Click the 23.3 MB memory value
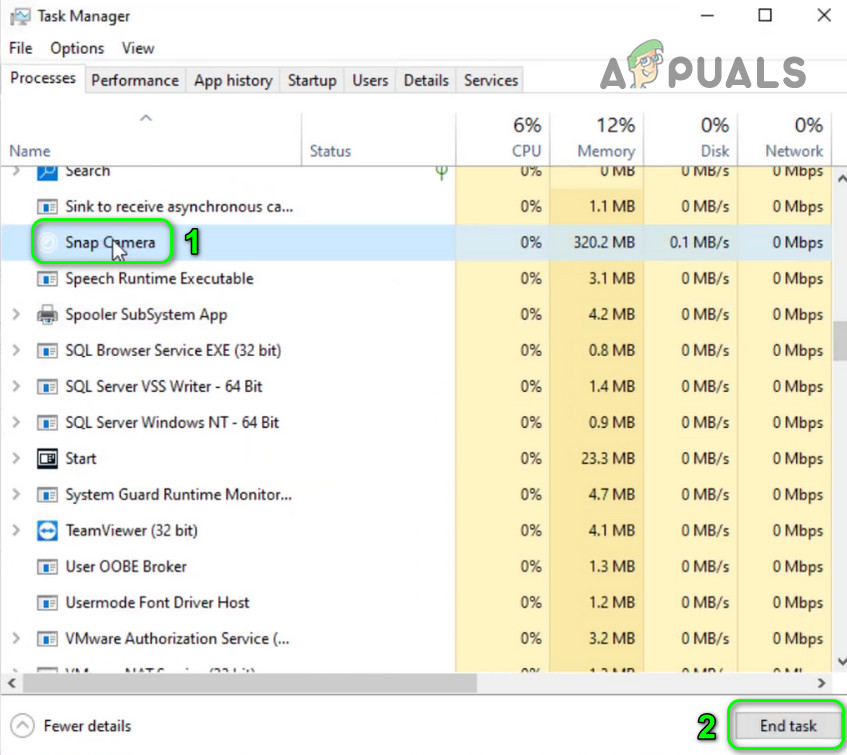 (608, 459)
